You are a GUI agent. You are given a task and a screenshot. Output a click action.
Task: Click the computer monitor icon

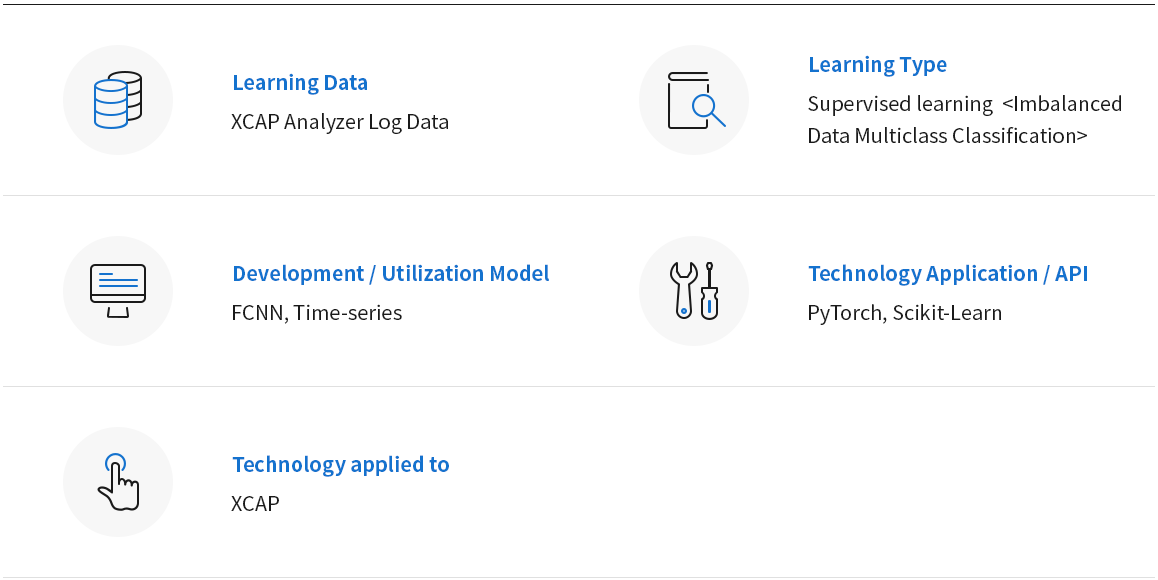coord(118,291)
